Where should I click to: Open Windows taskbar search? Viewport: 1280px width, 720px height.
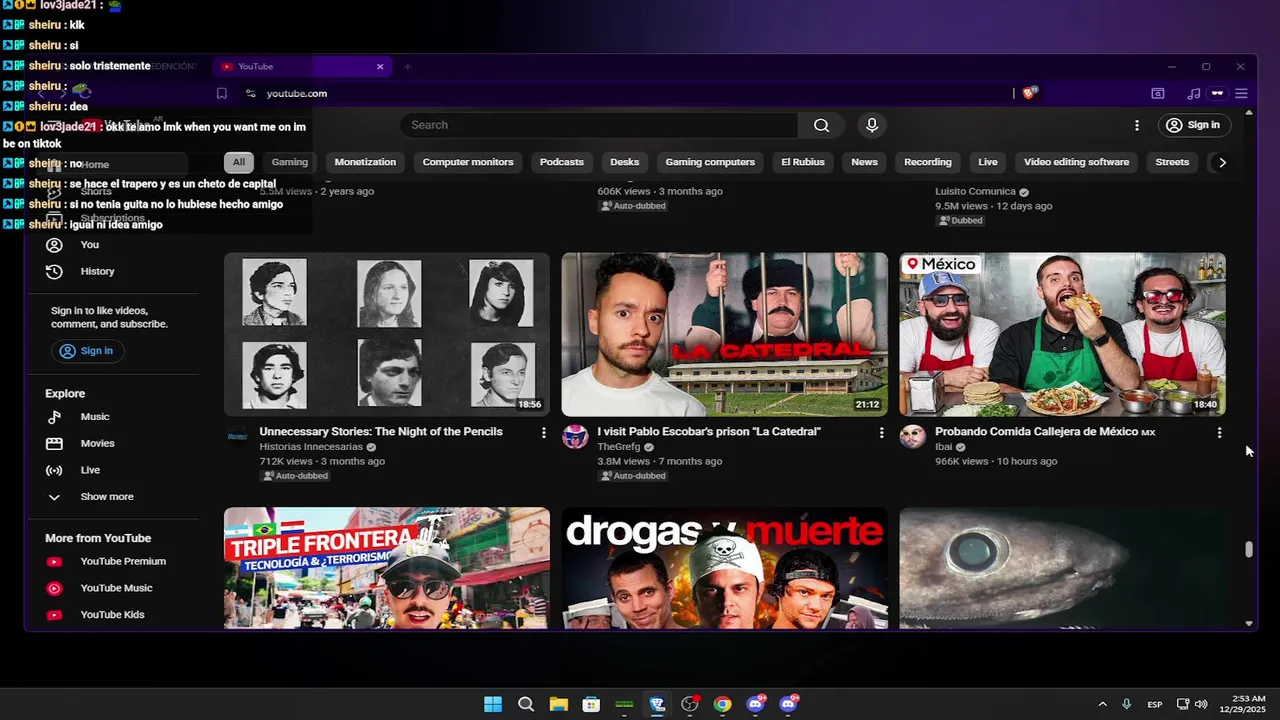click(526, 704)
